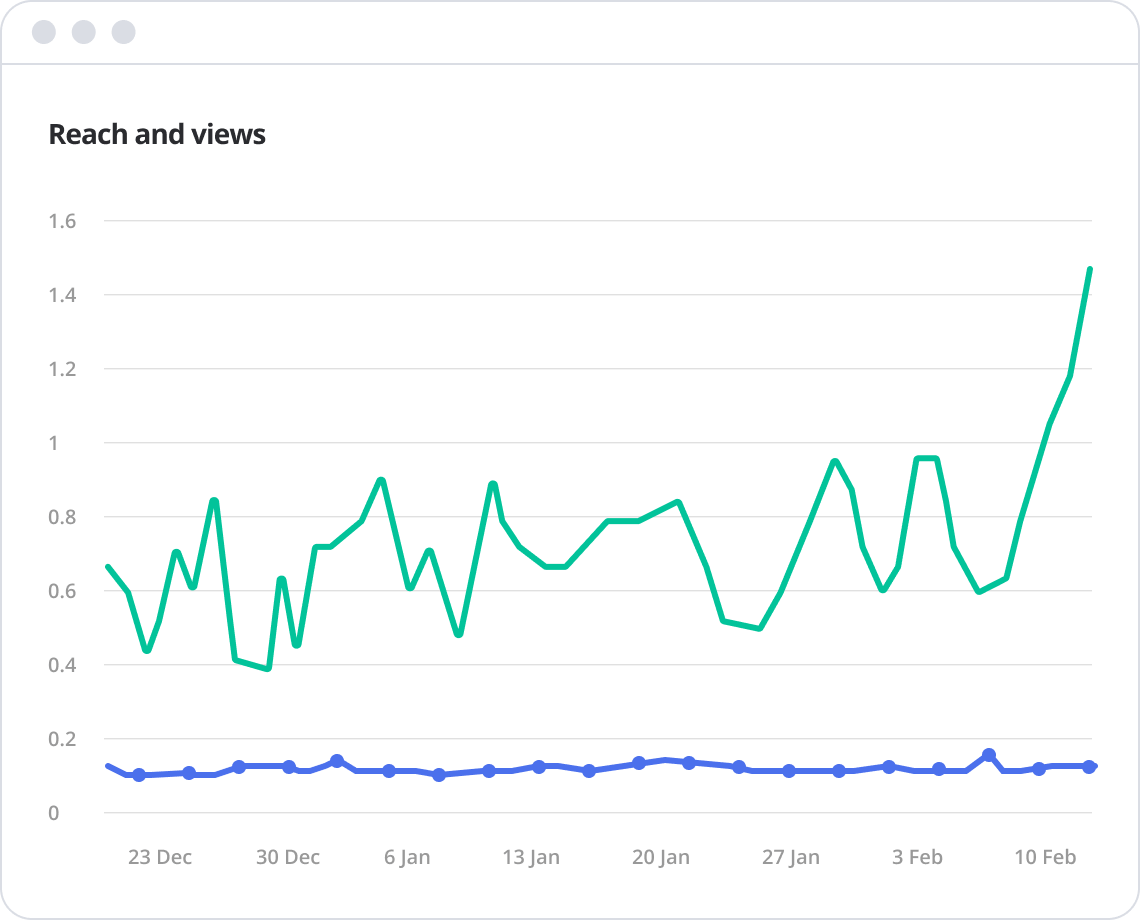Click the green line's lowest dip point
The image size is (1140, 920).
coord(268,668)
